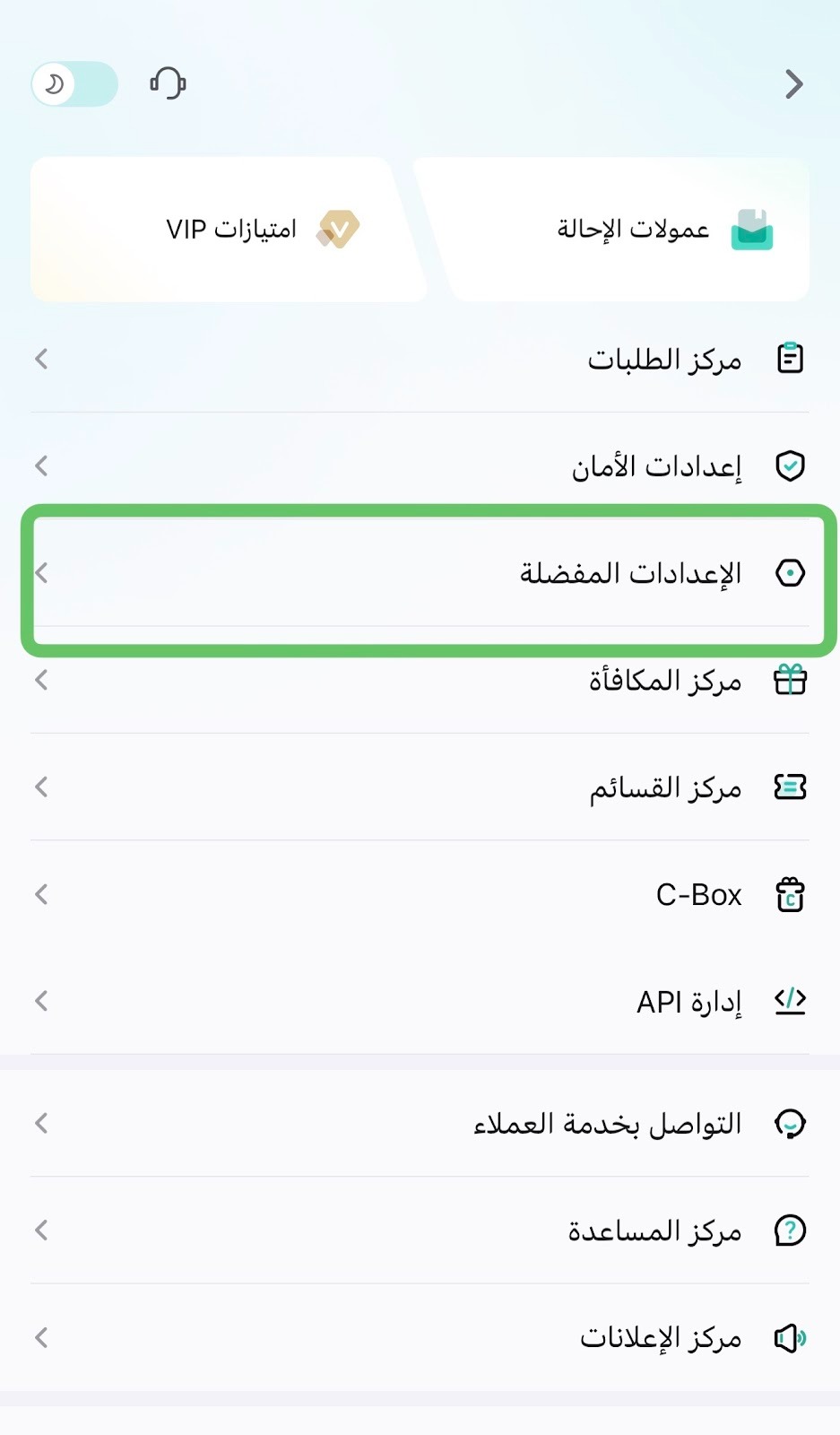The image size is (840, 1435).
Task: Click the coupons center ticket icon
Action: tap(790, 787)
